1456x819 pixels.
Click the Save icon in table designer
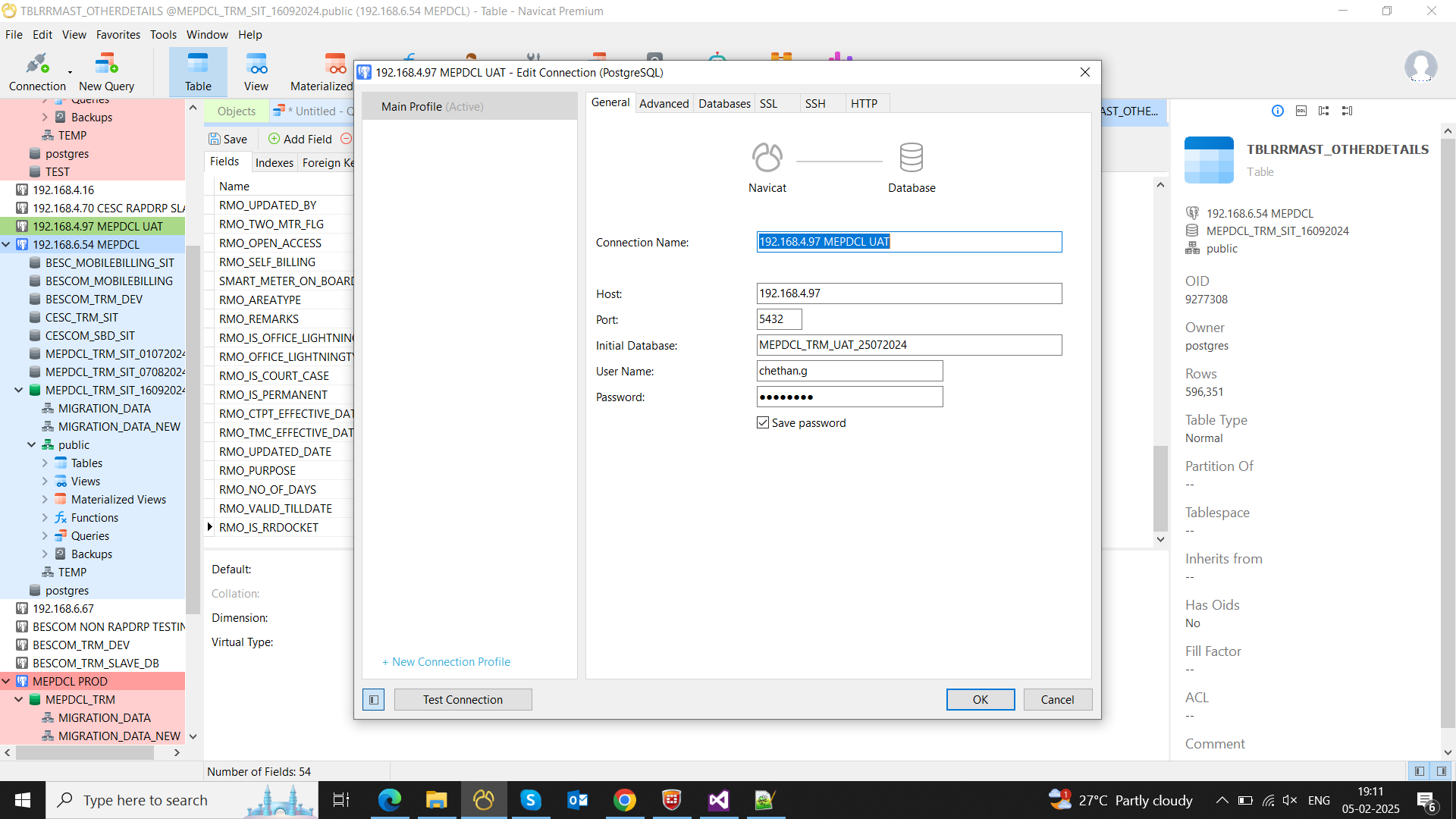tap(228, 139)
